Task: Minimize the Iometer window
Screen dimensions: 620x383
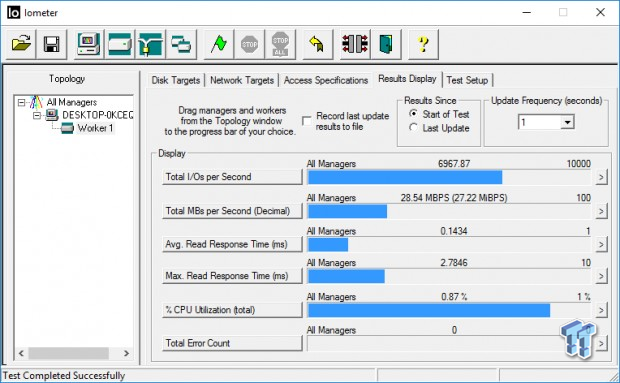Action: (526, 13)
